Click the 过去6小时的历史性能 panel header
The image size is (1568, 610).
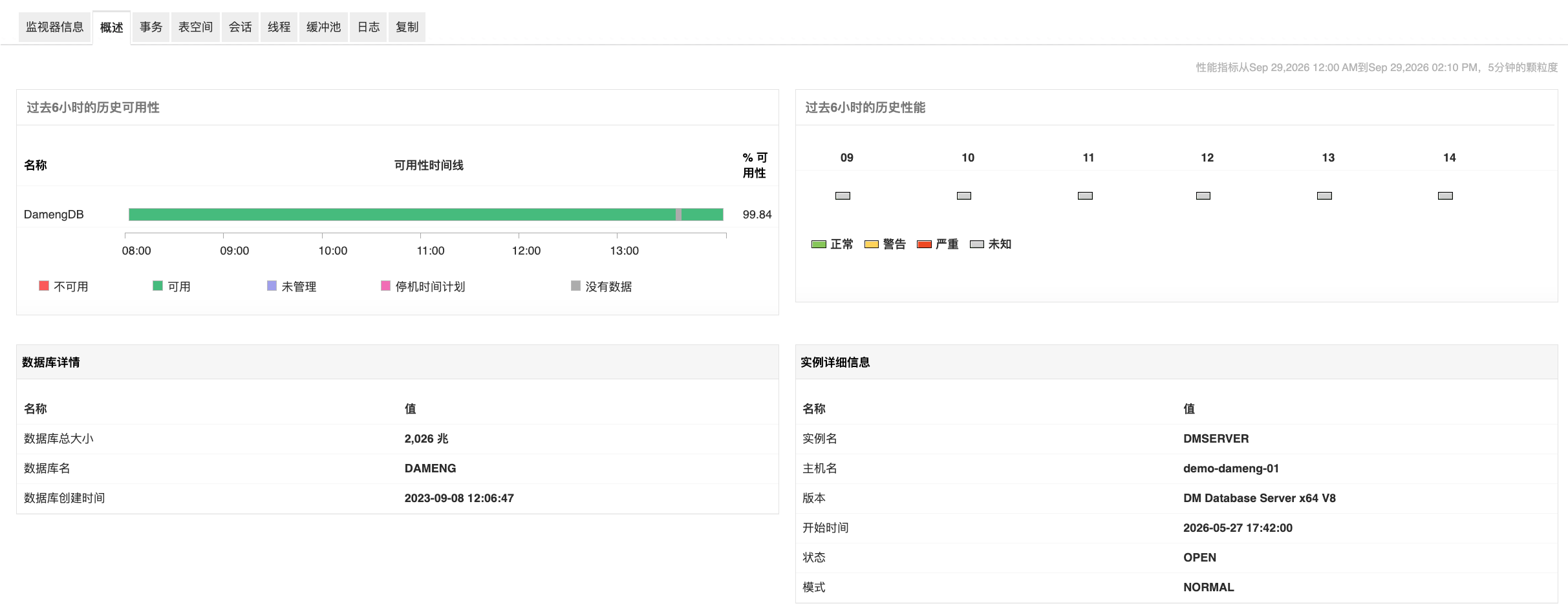click(x=865, y=107)
